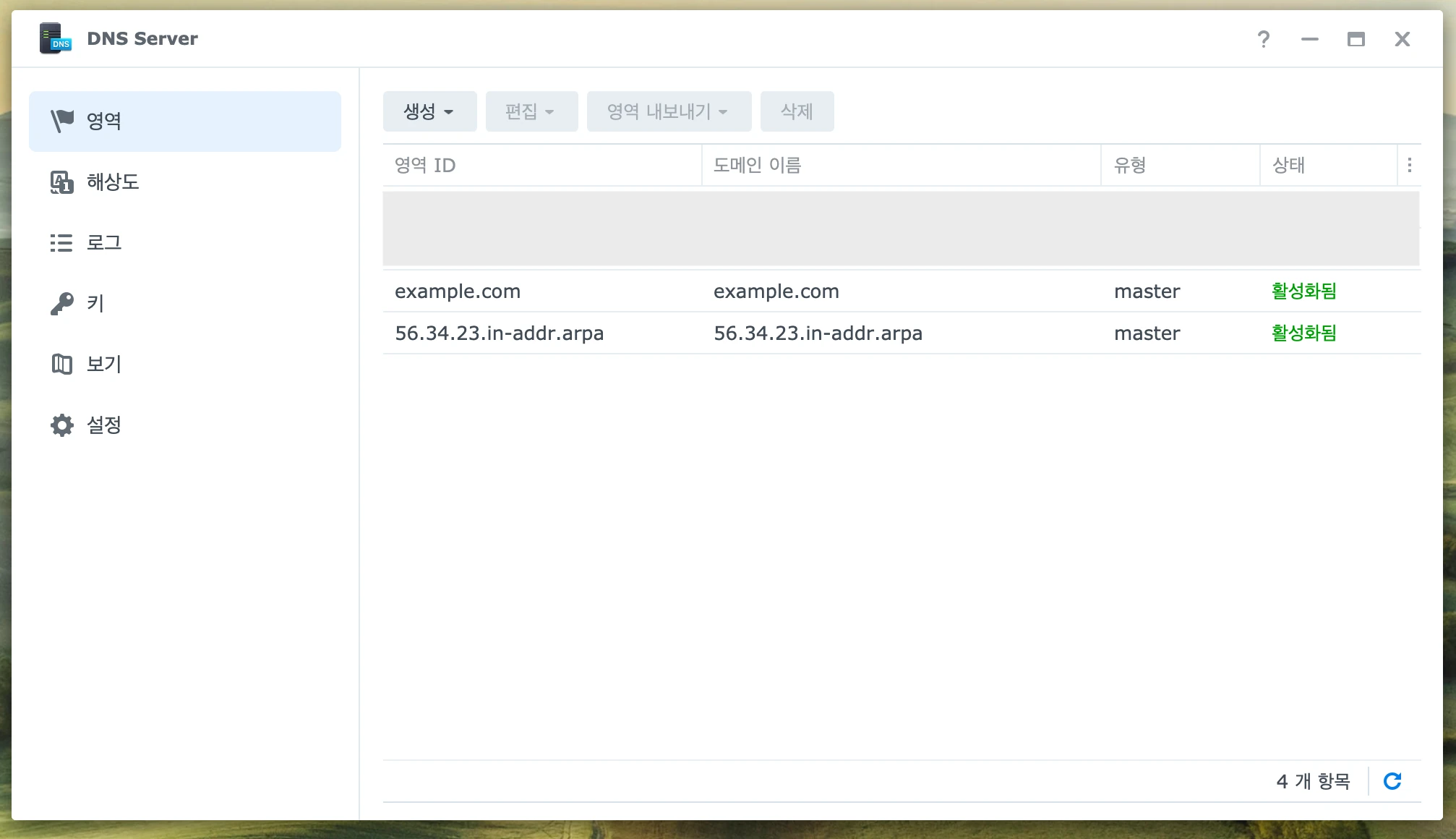The image size is (1456, 839).
Task: Click the DNS Server app icon
Action: coord(56,38)
